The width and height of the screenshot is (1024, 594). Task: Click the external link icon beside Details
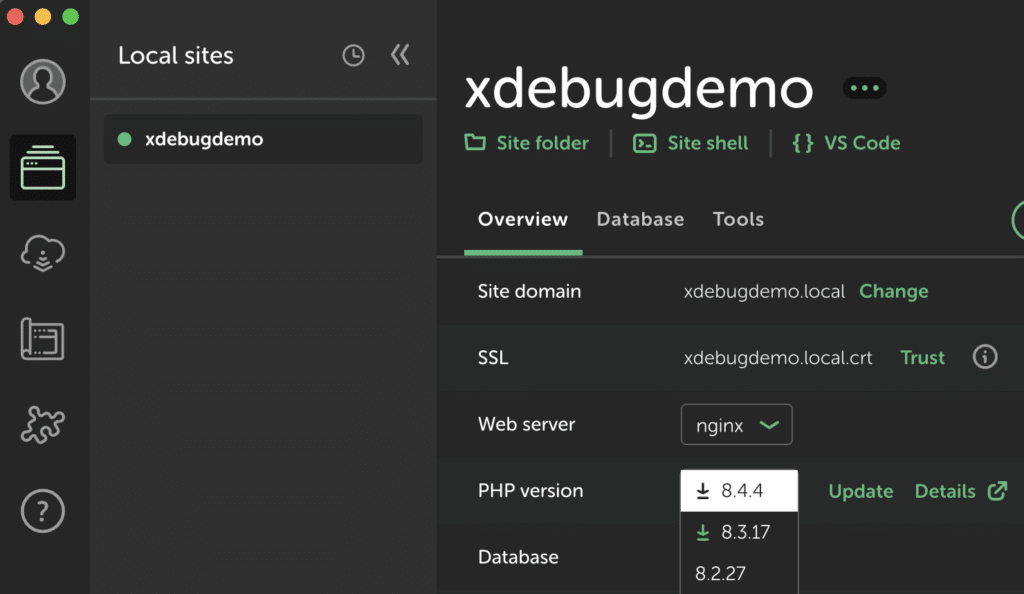coord(997,491)
